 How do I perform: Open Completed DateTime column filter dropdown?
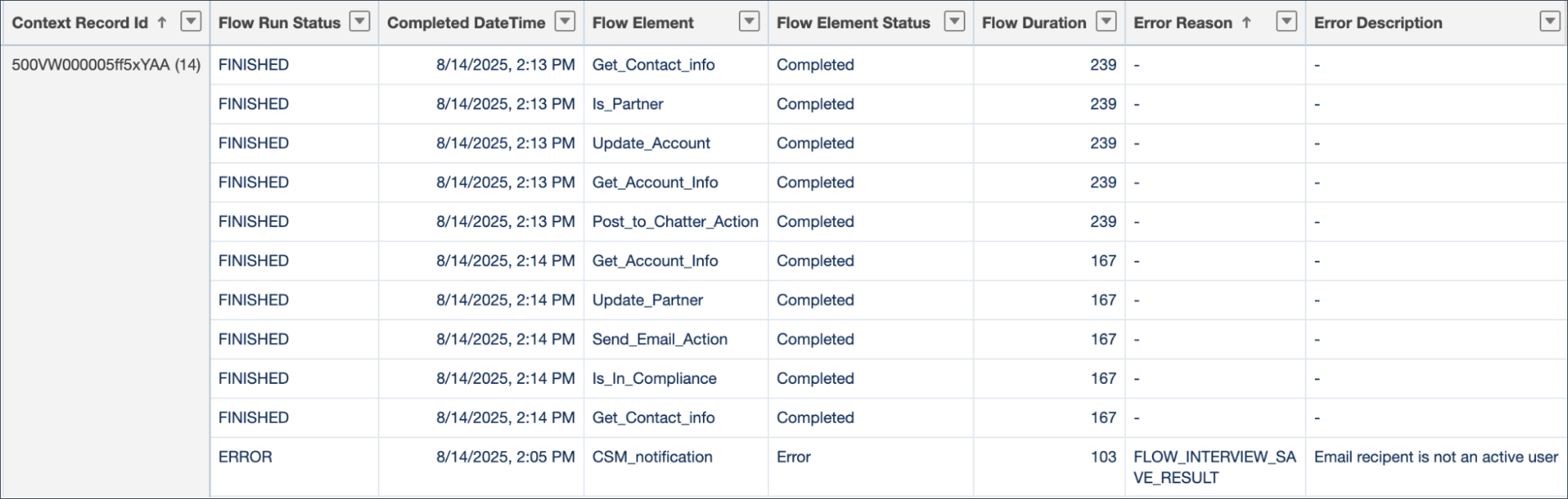click(x=565, y=22)
